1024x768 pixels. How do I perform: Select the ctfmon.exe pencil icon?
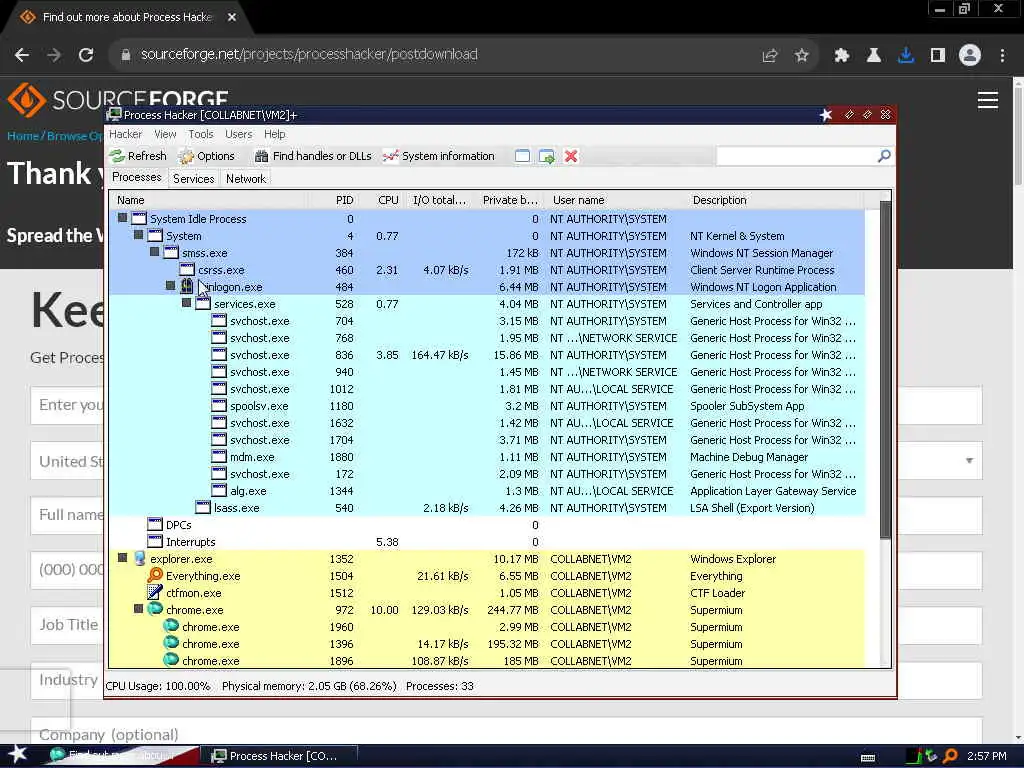coord(155,592)
